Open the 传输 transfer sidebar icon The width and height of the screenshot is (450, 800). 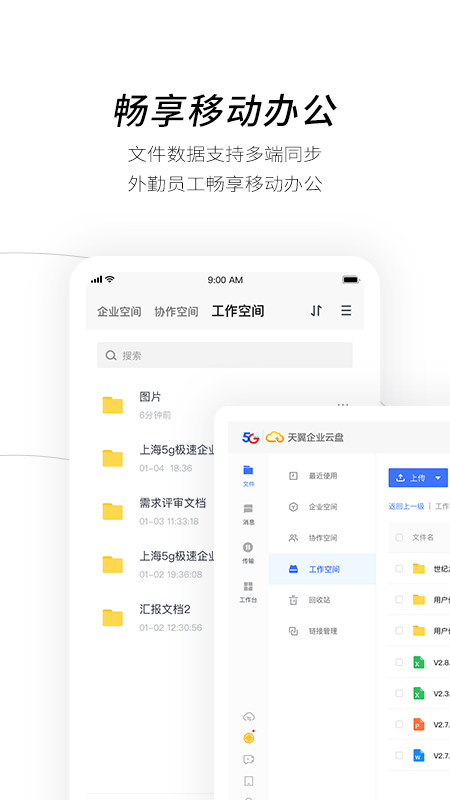tap(248, 553)
